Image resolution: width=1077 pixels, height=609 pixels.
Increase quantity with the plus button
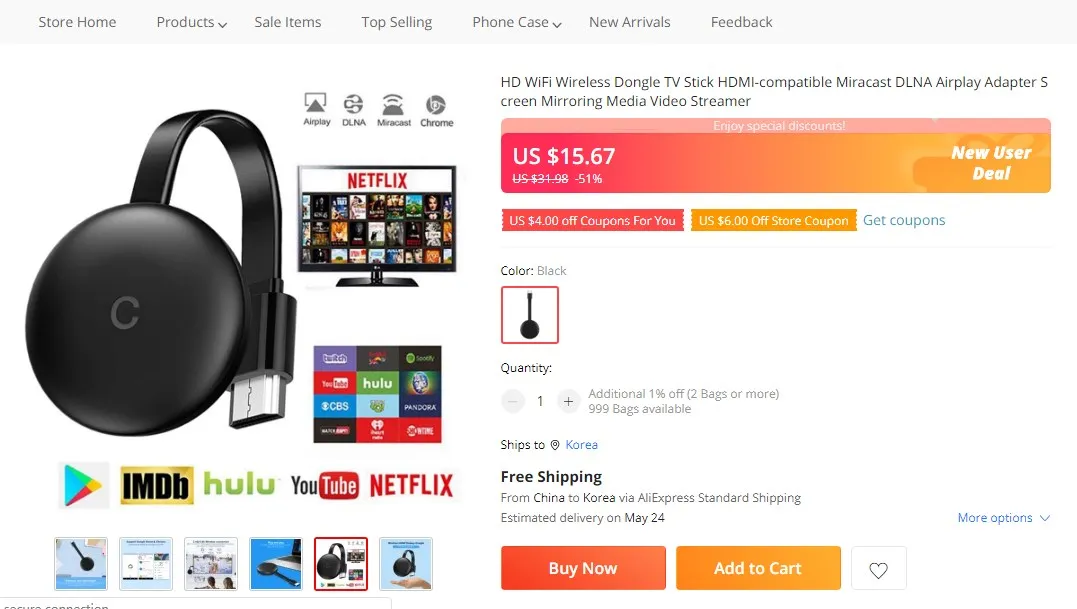click(x=568, y=401)
